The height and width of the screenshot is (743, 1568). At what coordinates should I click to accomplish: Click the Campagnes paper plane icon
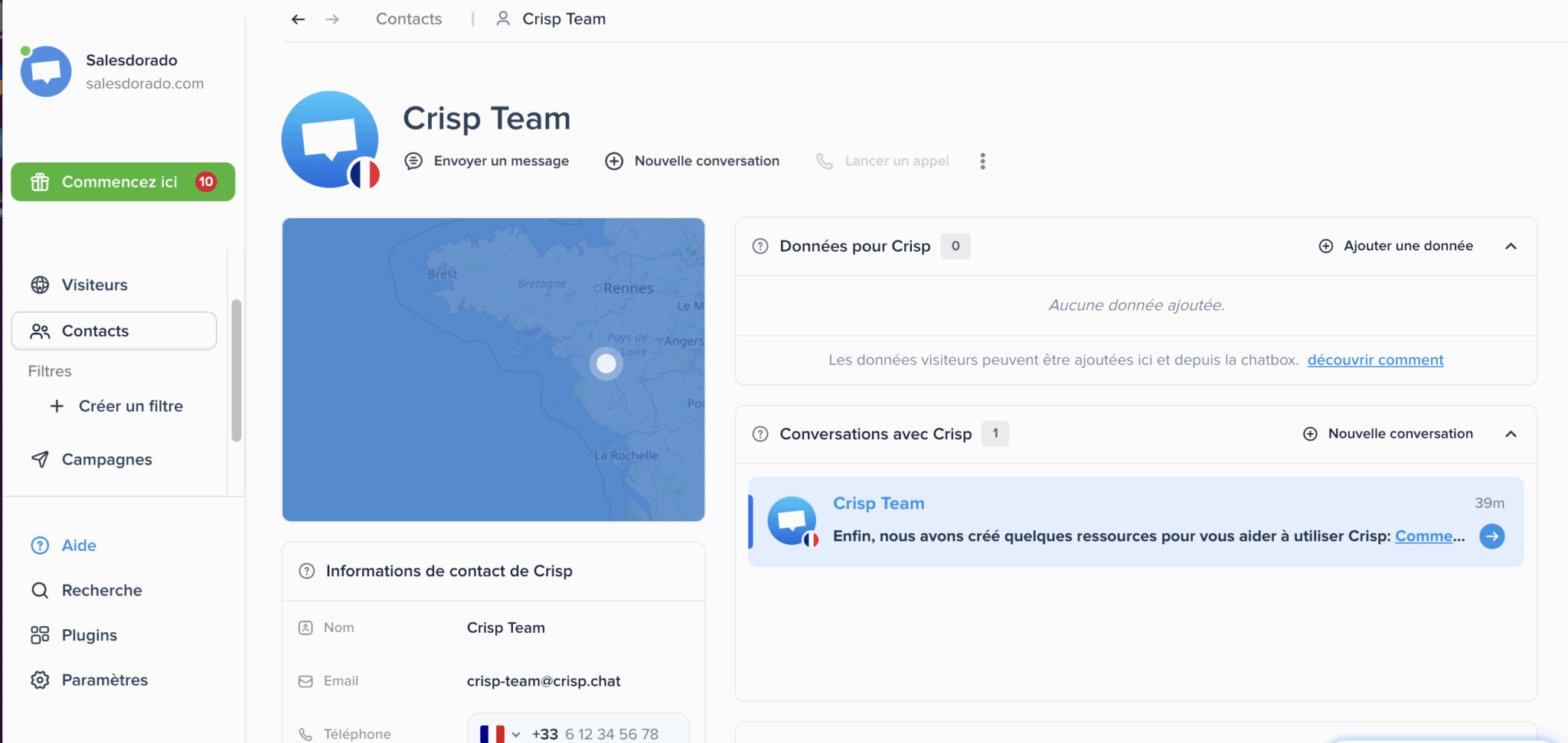40,459
